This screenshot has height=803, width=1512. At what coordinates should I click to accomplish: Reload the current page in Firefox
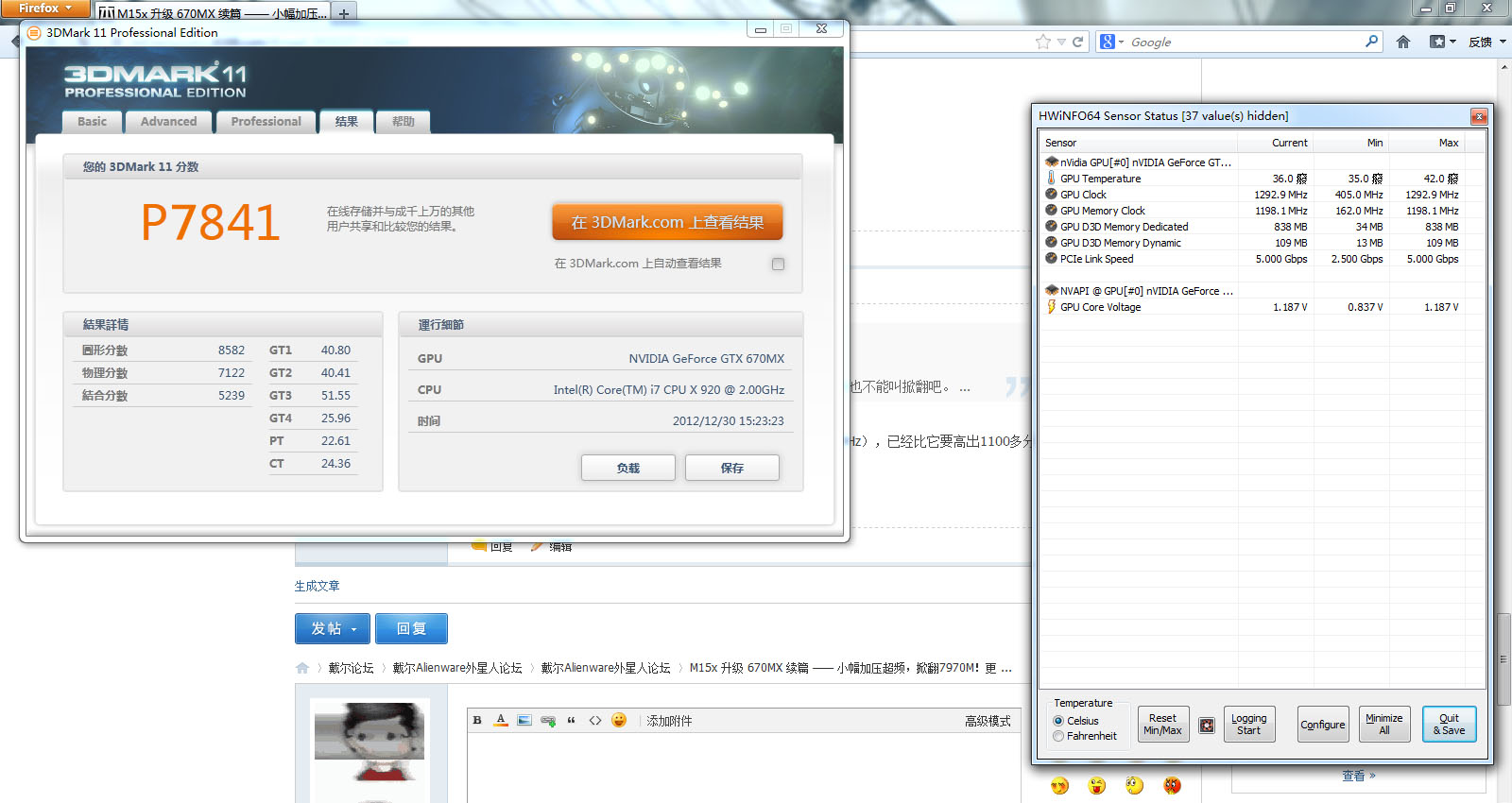point(1077,42)
